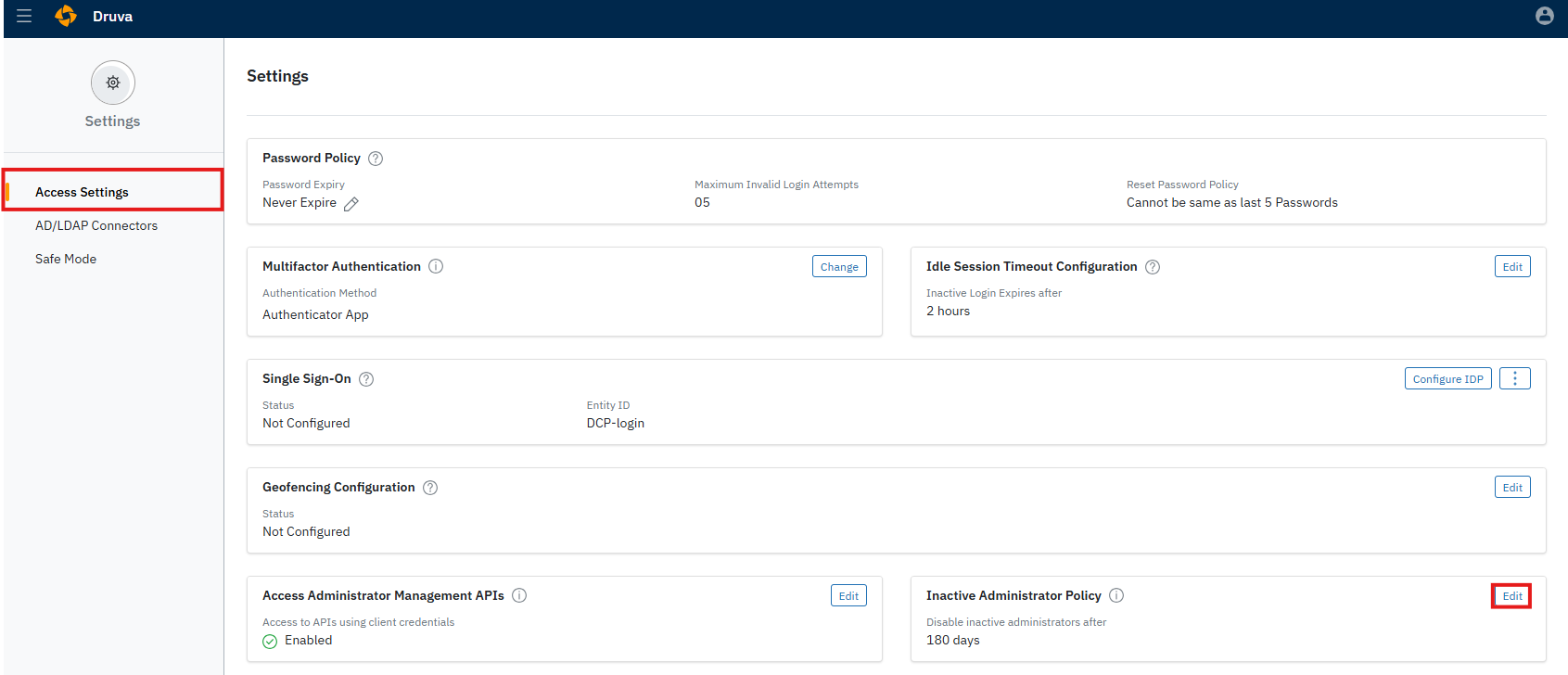The width and height of the screenshot is (1568, 675).
Task: Show help for Password Policy
Action: 376,159
